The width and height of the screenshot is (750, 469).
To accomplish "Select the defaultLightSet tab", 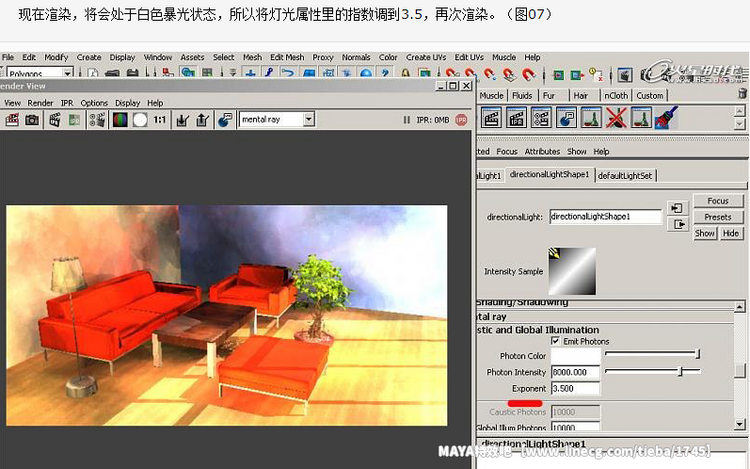I will coord(625,175).
